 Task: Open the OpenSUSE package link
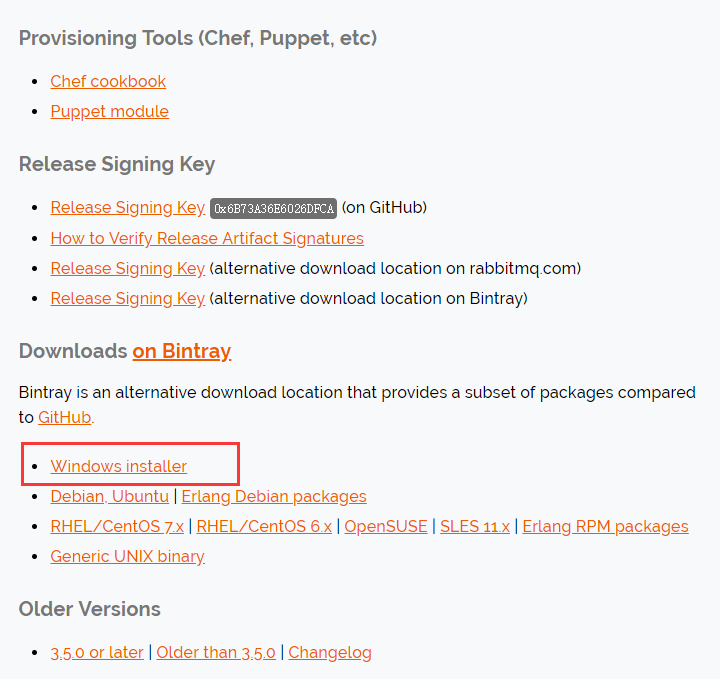(x=386, y=526)
